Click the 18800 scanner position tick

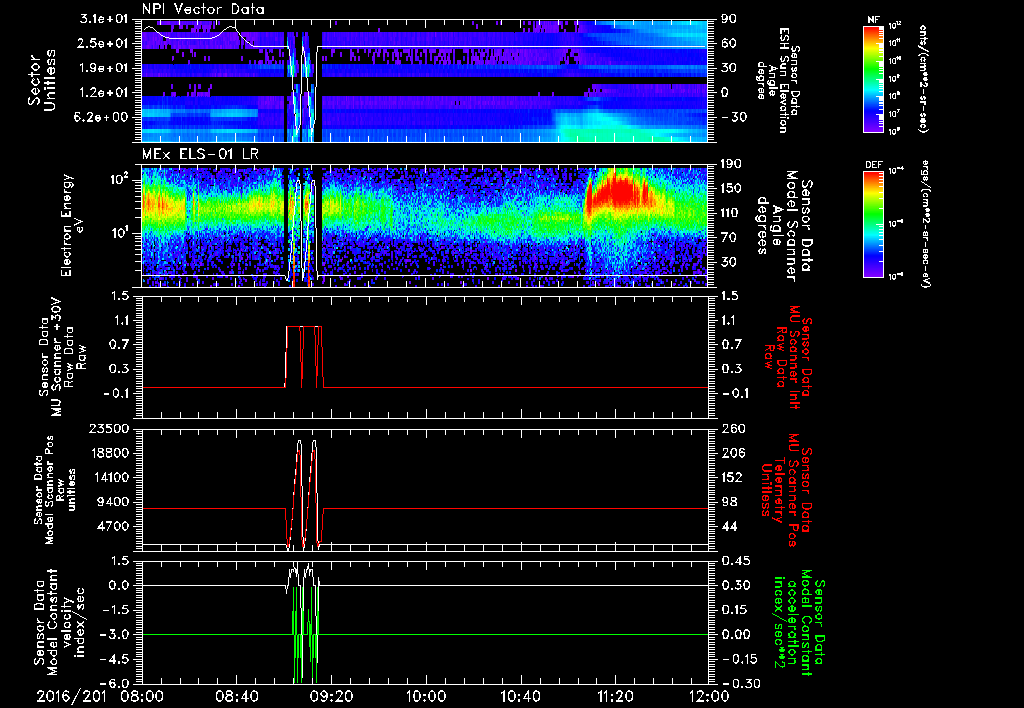[x=109, y=453]
